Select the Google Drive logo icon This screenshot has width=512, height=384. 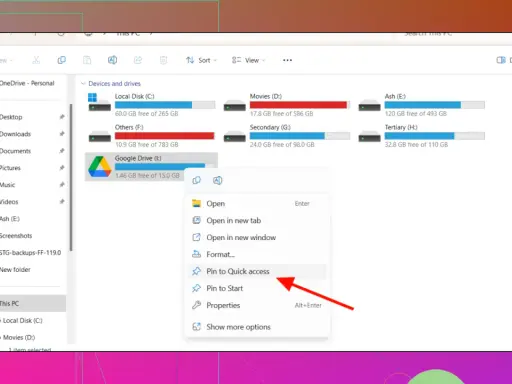pyautogui.click(x=100, y=166)
